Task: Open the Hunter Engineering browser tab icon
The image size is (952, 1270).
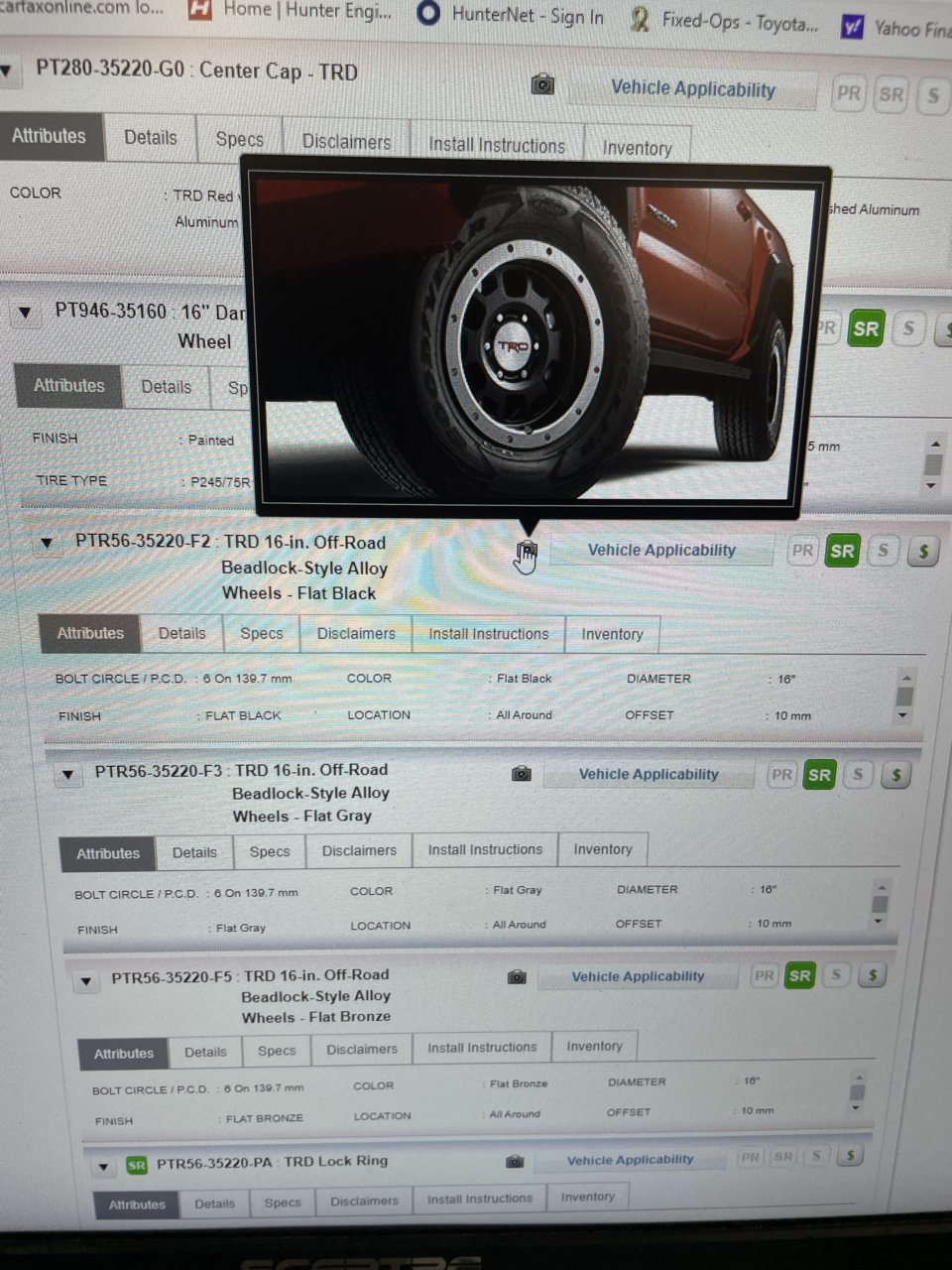Action: click(200, 11)
